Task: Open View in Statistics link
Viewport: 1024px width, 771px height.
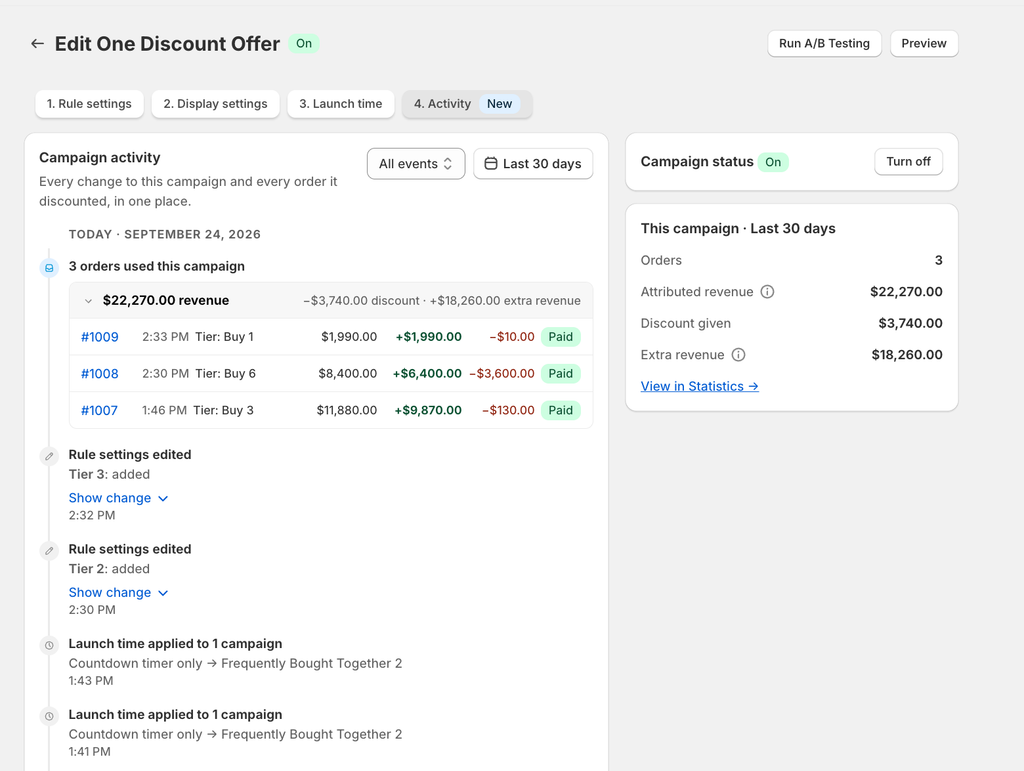Action: pos(699,386)
